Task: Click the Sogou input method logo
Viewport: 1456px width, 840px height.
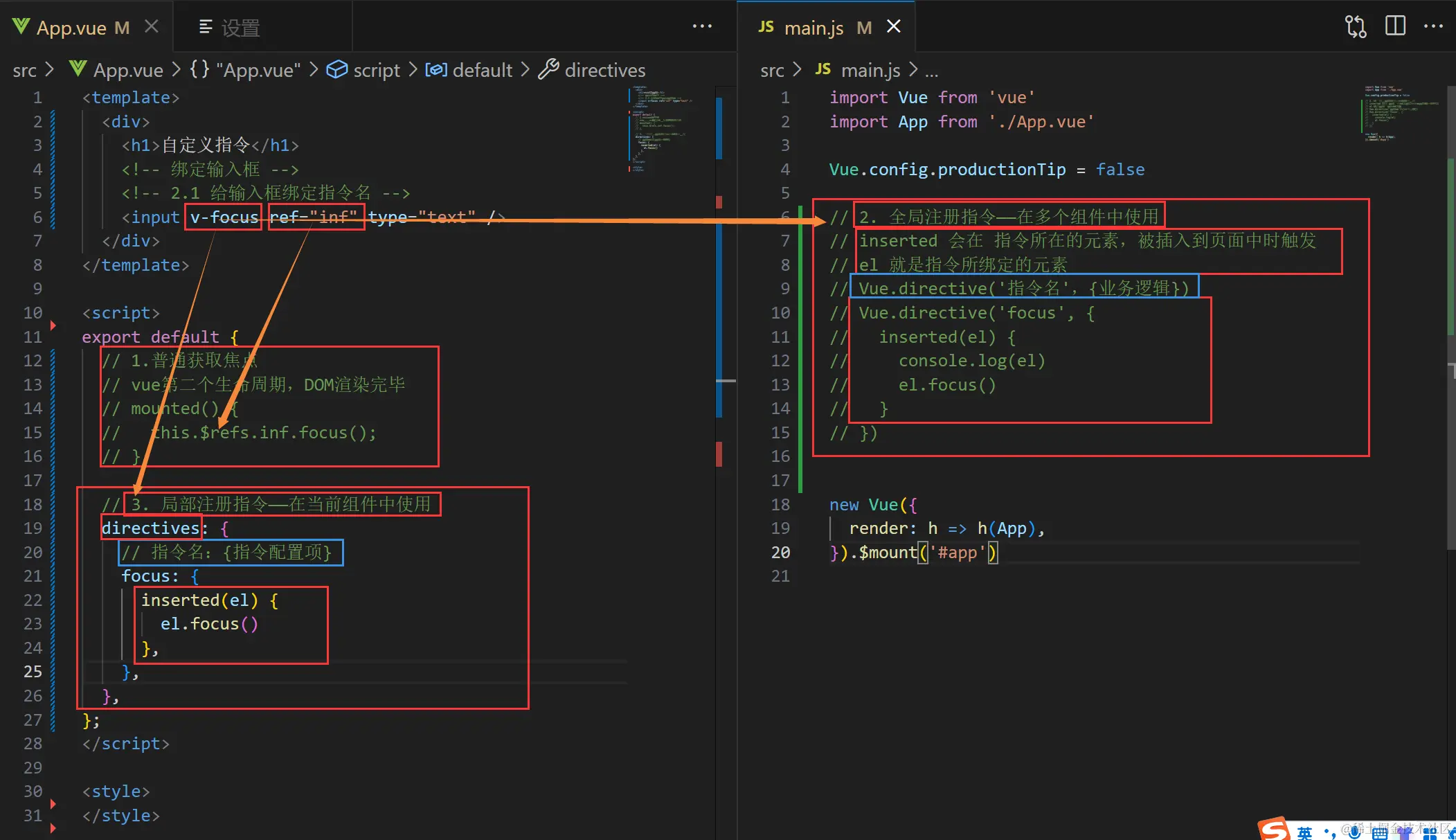Action: (x=1274, y=829)
